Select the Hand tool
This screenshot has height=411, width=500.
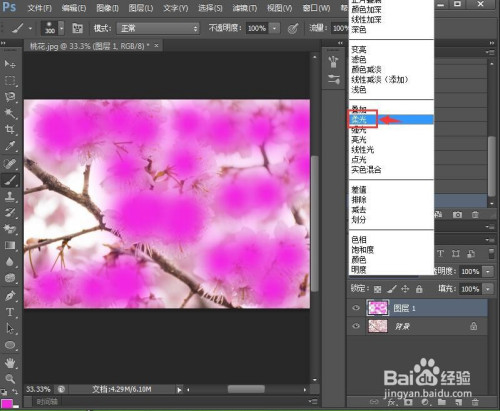click(10, 363)
